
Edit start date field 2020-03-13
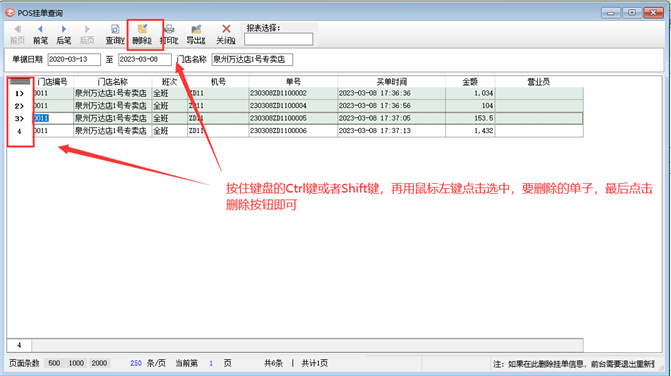pos(74,59)
